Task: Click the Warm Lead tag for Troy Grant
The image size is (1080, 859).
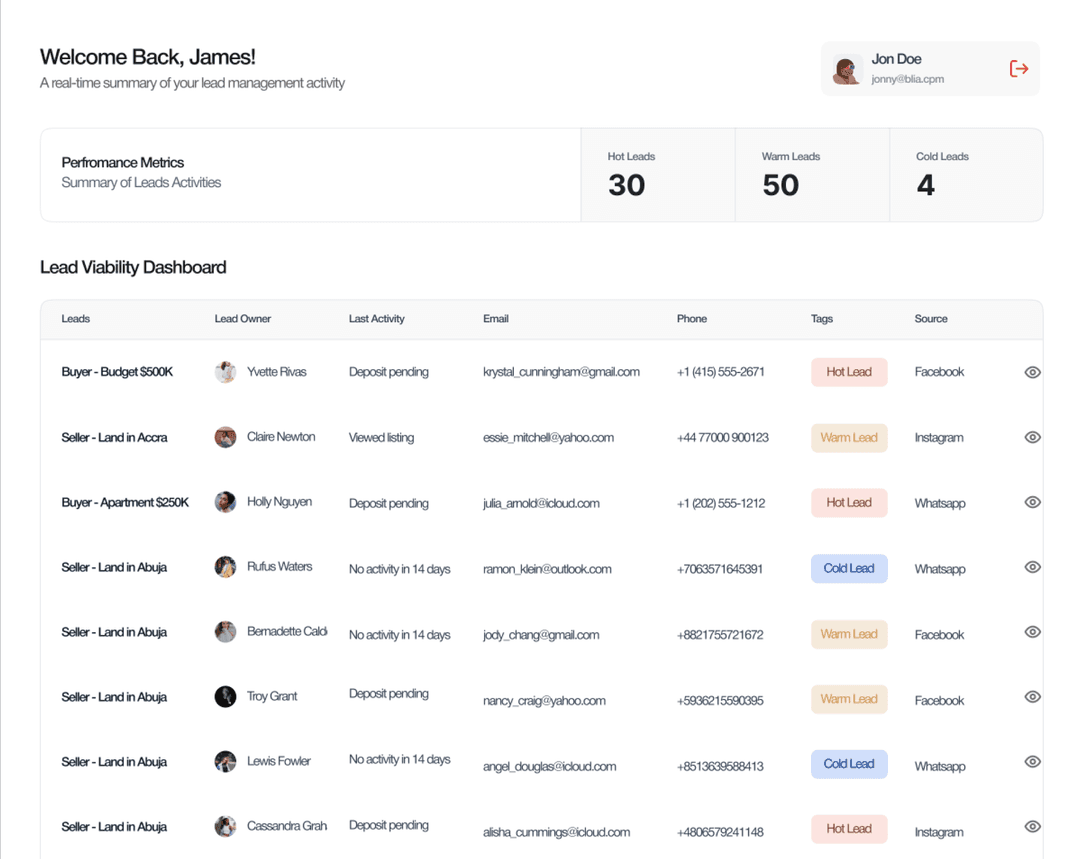Action: coord(848,698)
